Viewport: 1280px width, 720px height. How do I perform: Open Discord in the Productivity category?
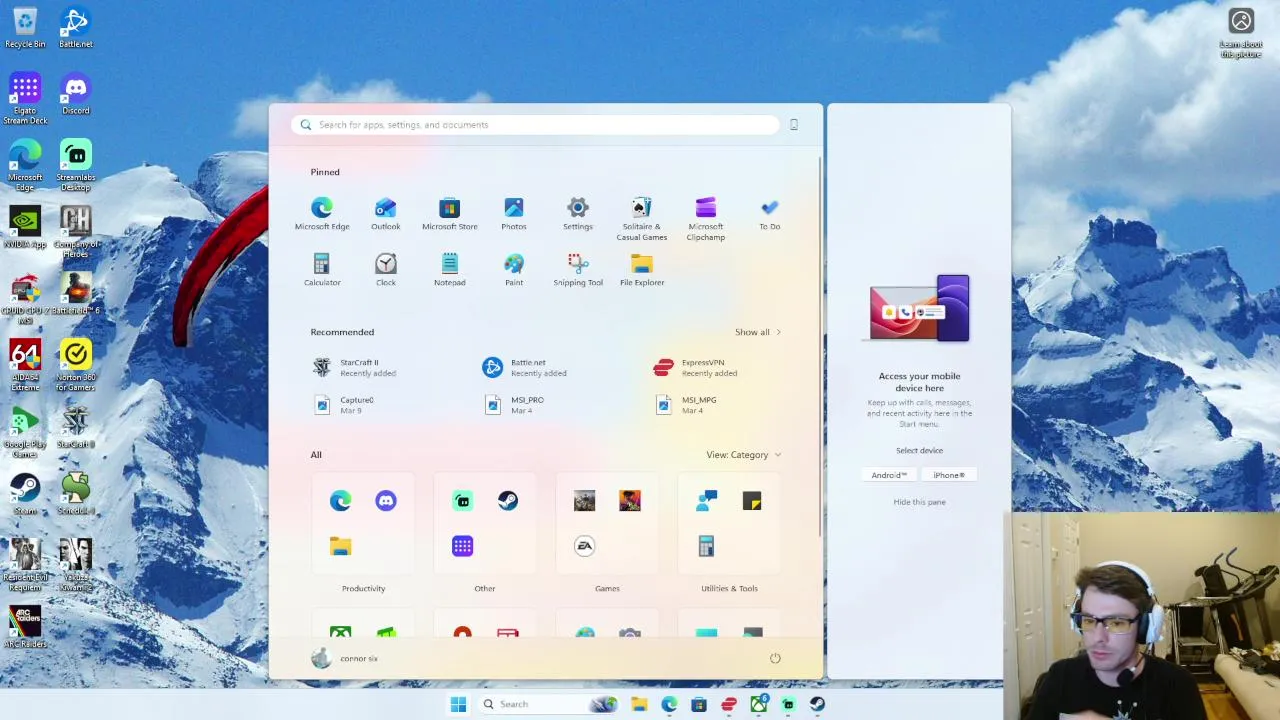click(x=386, y=501)
